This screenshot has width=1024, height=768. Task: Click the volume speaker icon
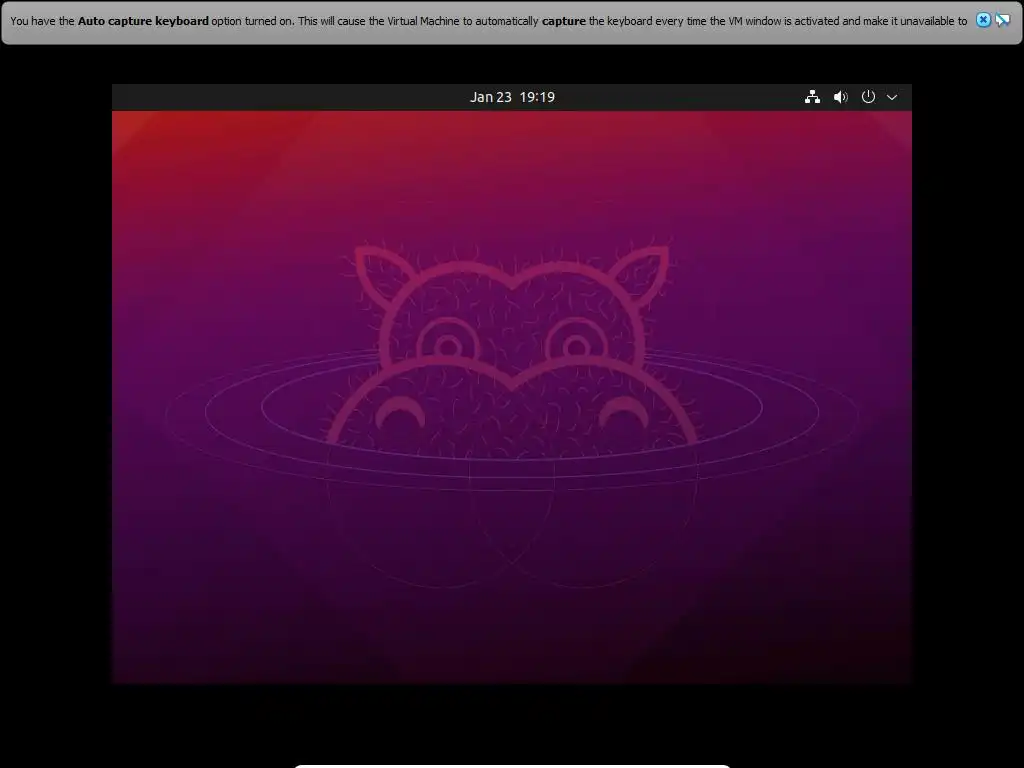[840, 97]
